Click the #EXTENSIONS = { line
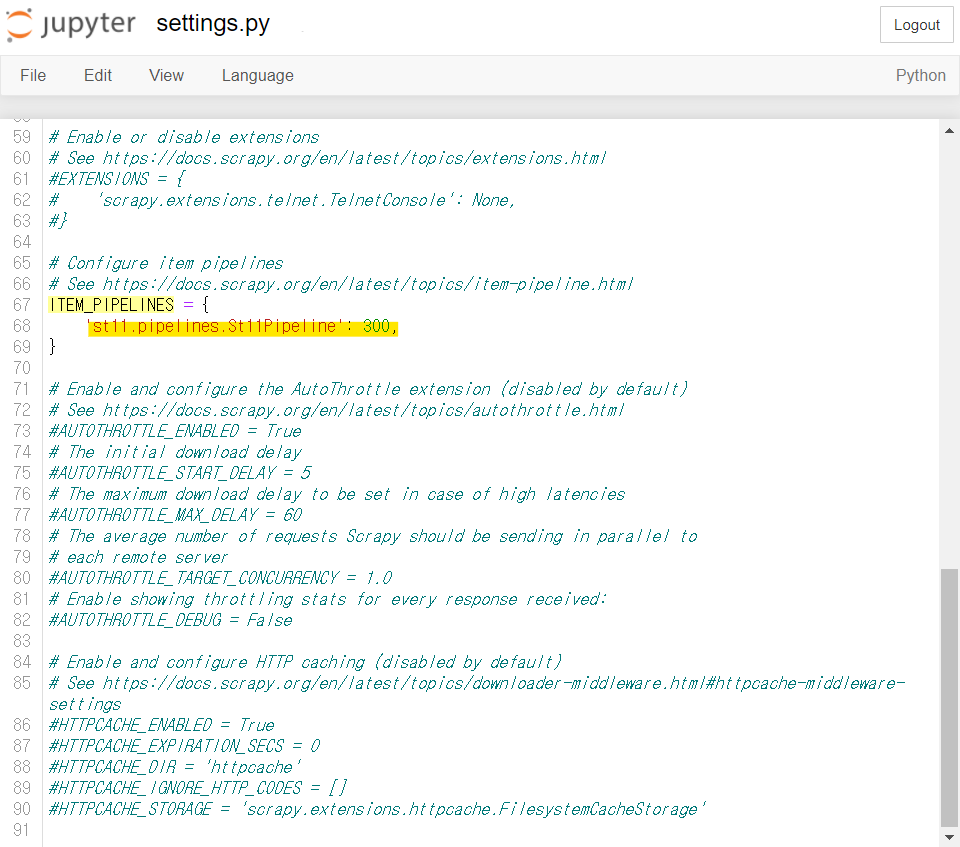The width and height of the screenshot is (960, 847). (116, 179)
